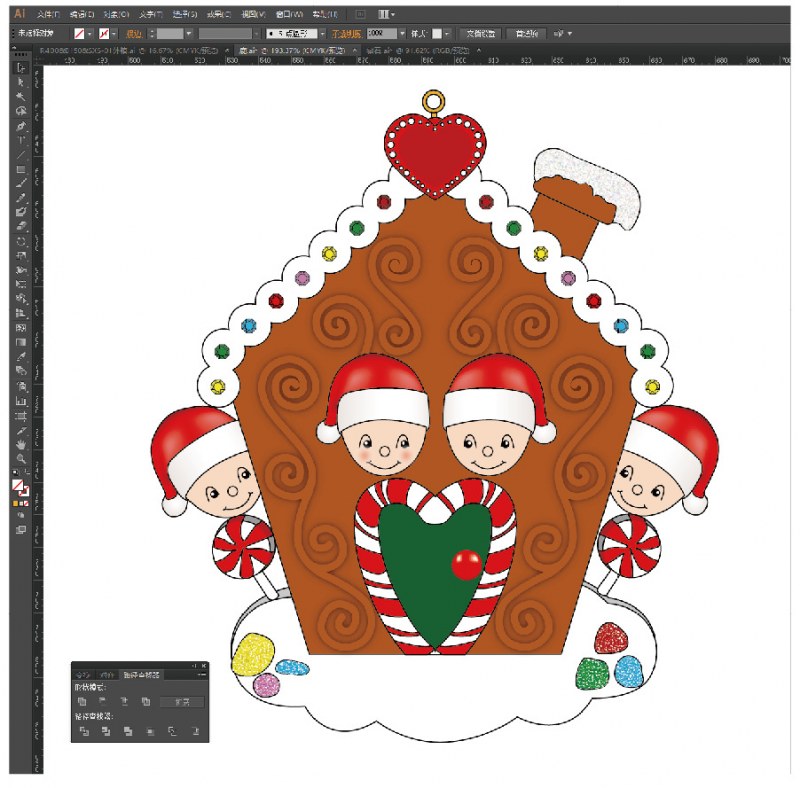The width and height of the screenshot is (800, 788).
Task: Click the Minus Front shape mode icon
Action: pyautogui.click(x=104, y=702)
